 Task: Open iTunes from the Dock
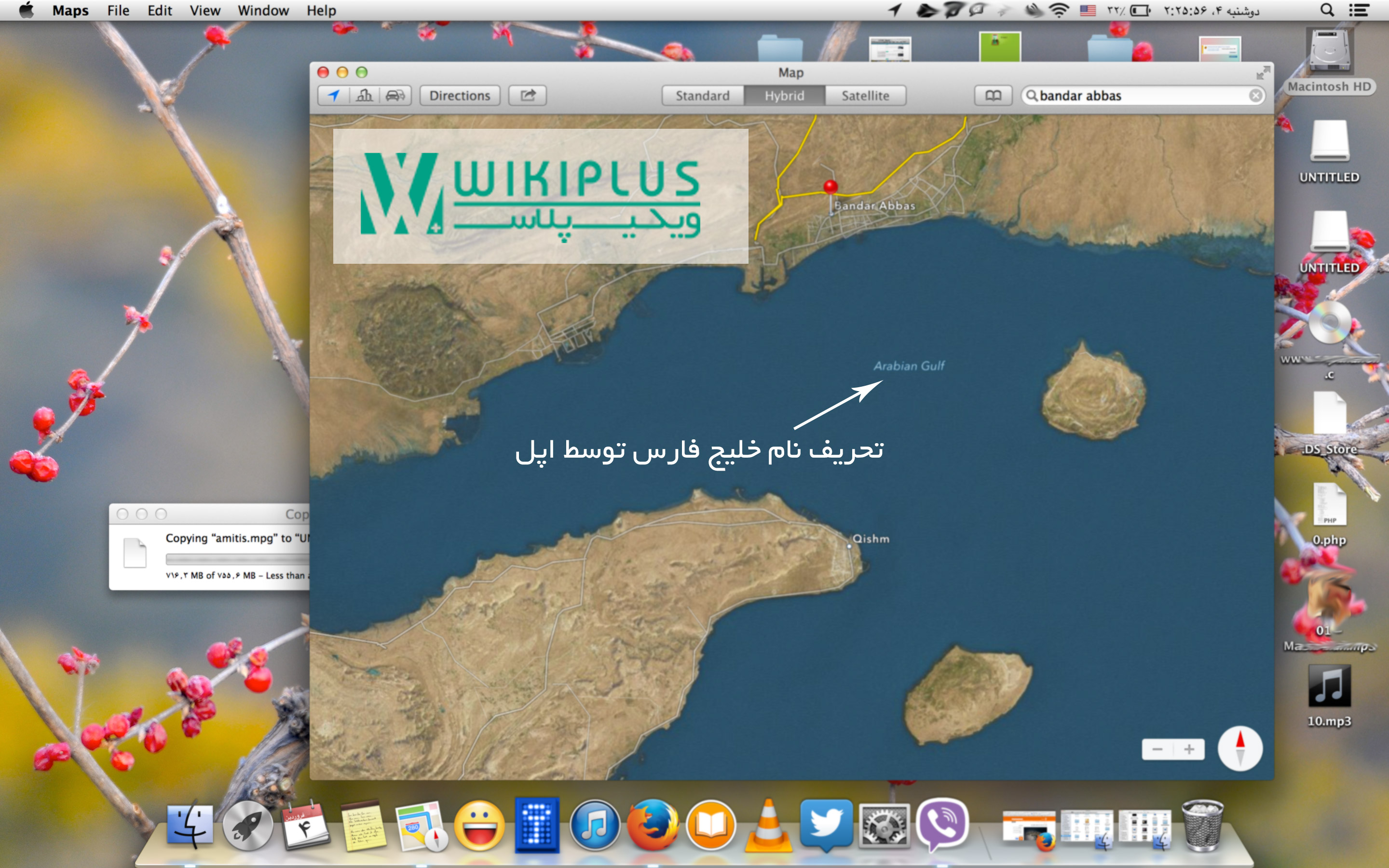pos(595,826)
